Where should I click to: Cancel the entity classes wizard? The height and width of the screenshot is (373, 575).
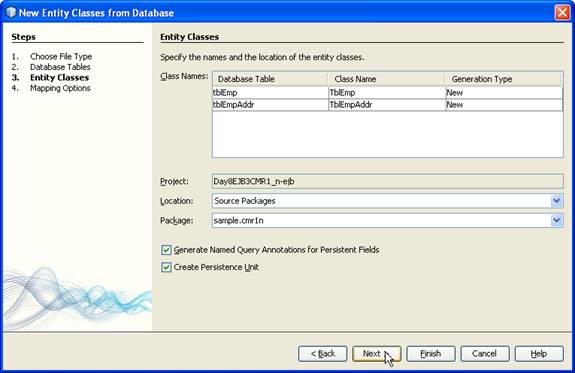click(x=485, y=354)
